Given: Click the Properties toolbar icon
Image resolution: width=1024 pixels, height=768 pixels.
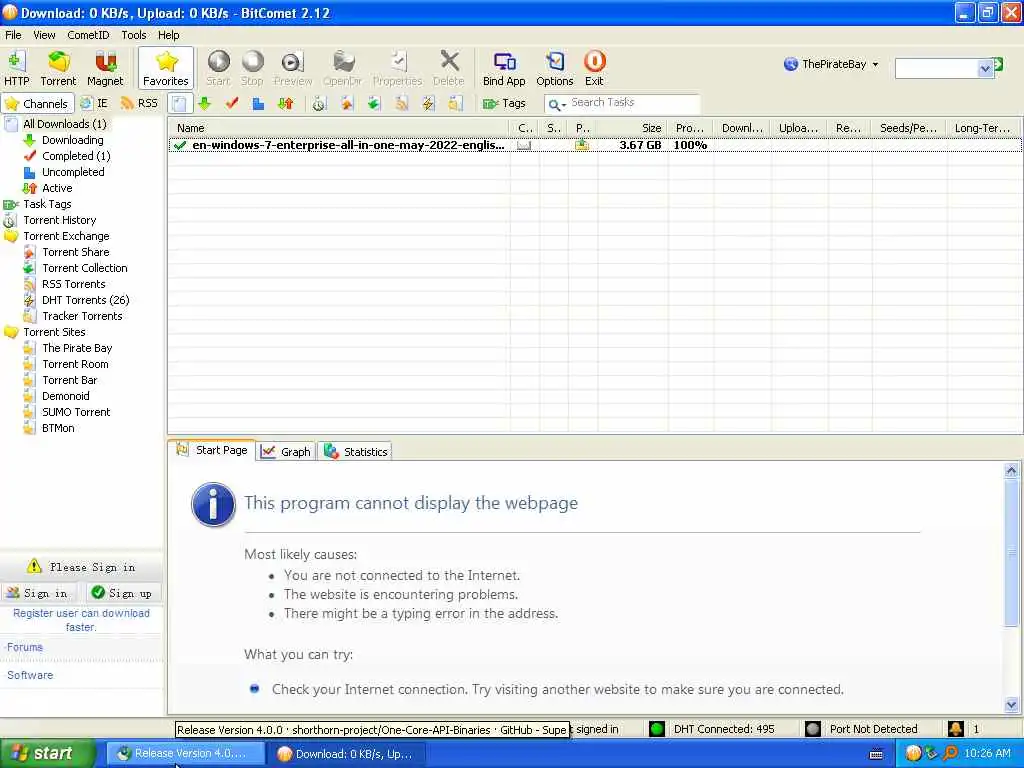Looking at the screenshot, I should (398, 68).
